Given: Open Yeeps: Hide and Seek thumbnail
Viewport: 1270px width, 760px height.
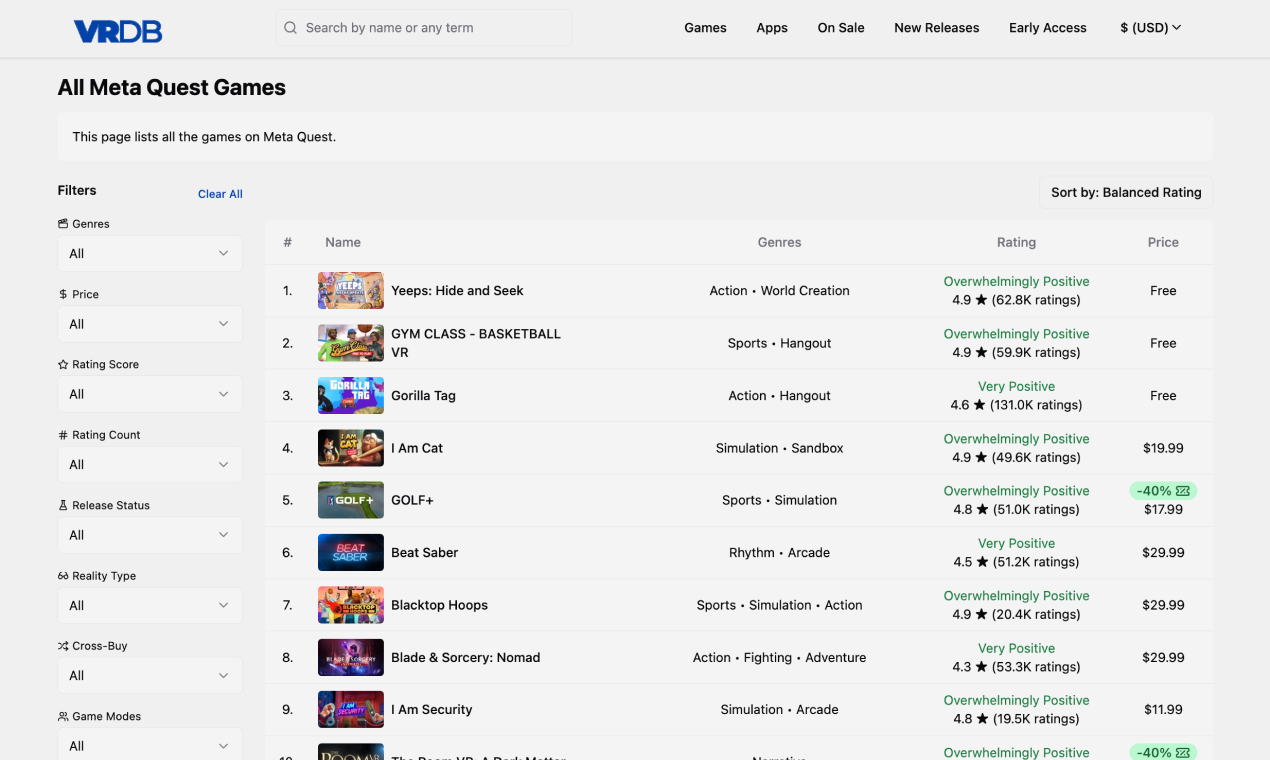Looking at the screenshot, I should tap(351, 290).
